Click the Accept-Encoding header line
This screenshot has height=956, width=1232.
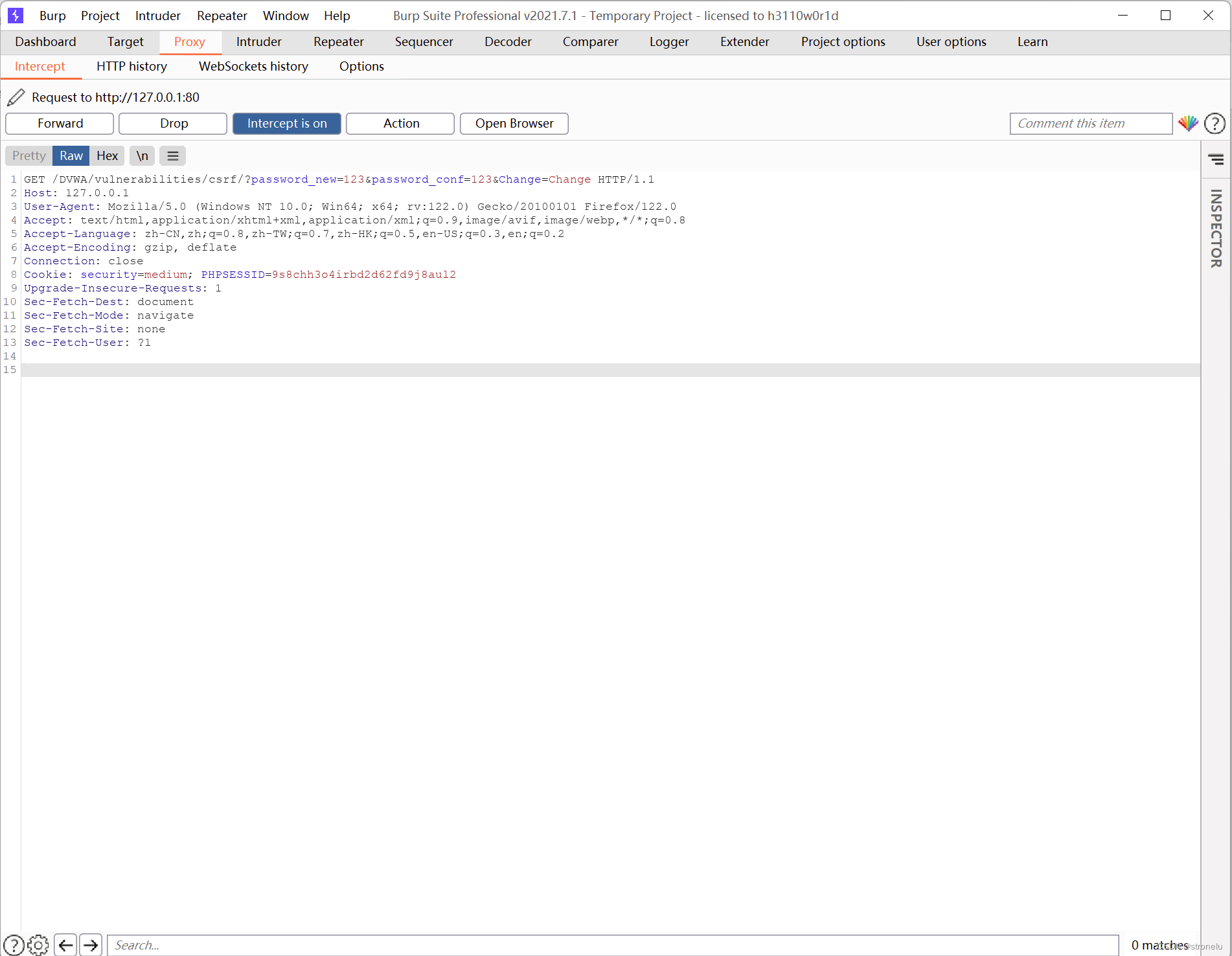click(x=130, y=247)
